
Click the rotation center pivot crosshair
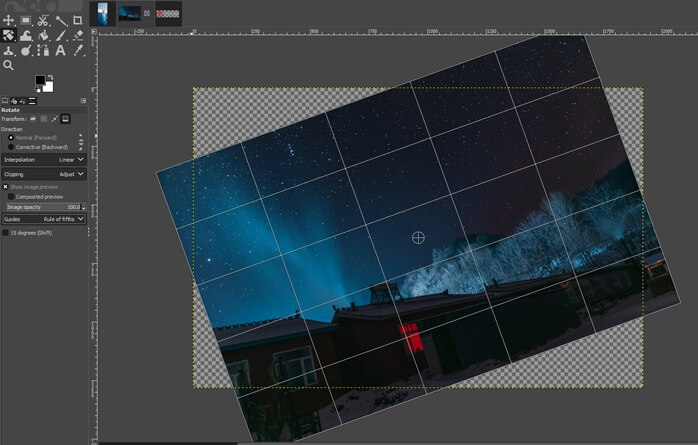point(418,238)
